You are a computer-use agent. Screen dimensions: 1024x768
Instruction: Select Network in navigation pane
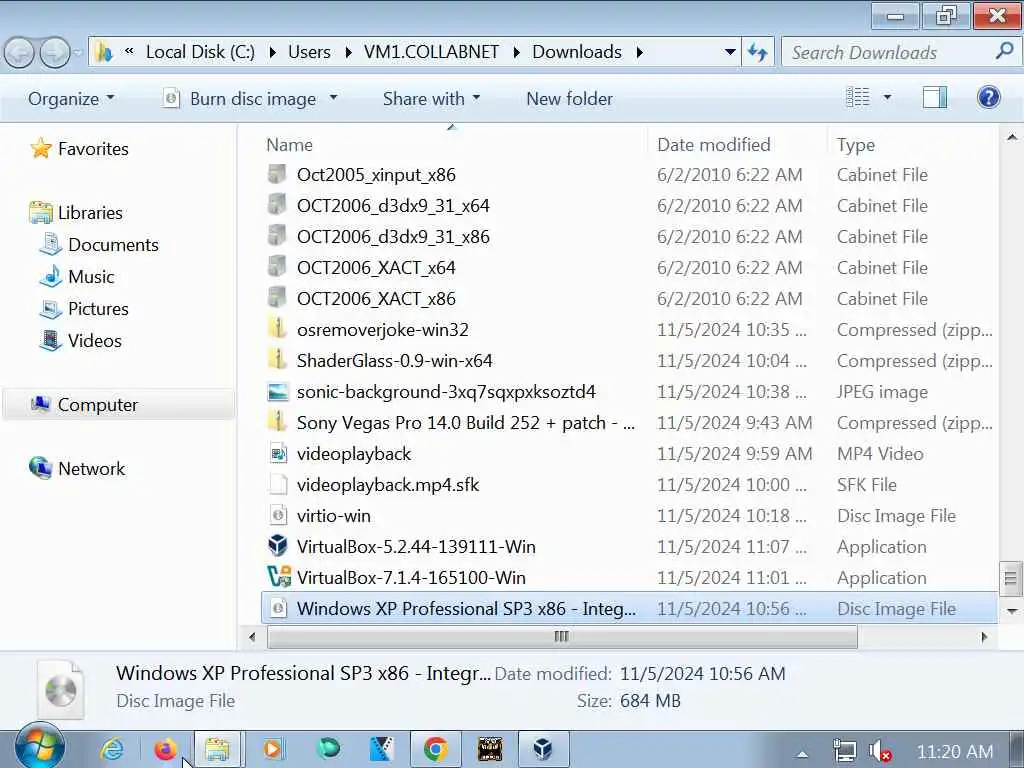77,469
